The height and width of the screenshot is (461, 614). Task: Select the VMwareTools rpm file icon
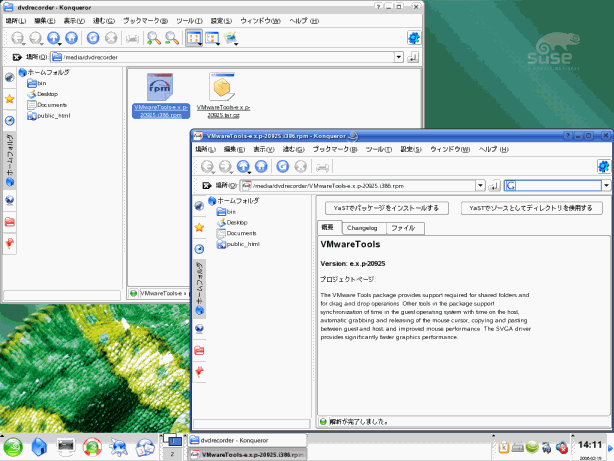tap(160, 88)
